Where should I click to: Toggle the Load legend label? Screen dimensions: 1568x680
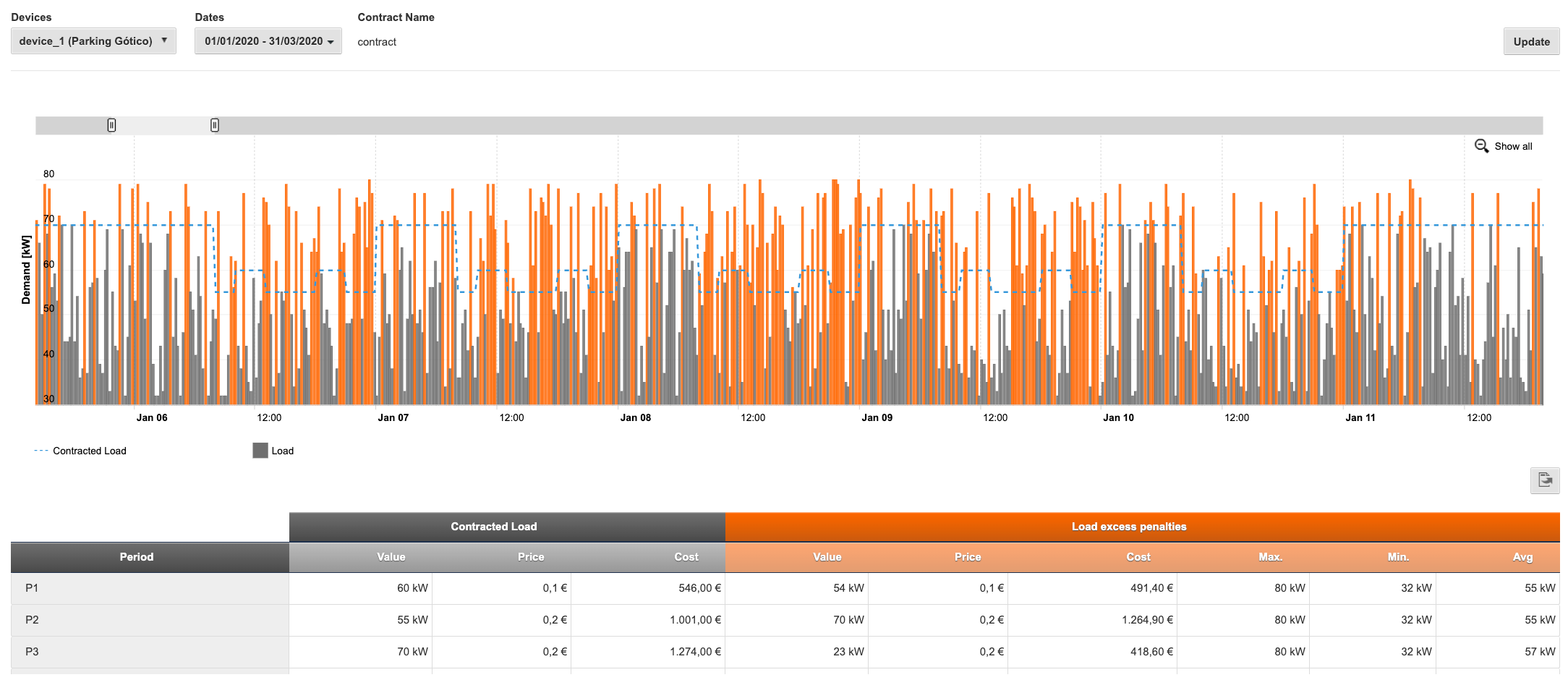tap(283, 451)
